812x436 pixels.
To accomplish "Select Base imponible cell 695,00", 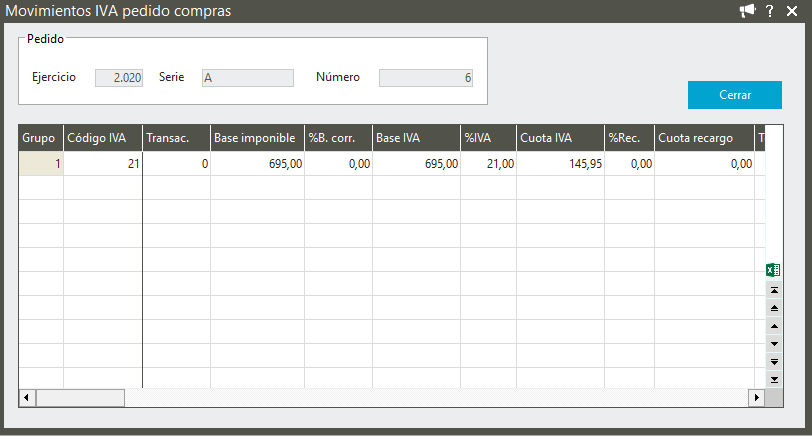I will (257, 164).
